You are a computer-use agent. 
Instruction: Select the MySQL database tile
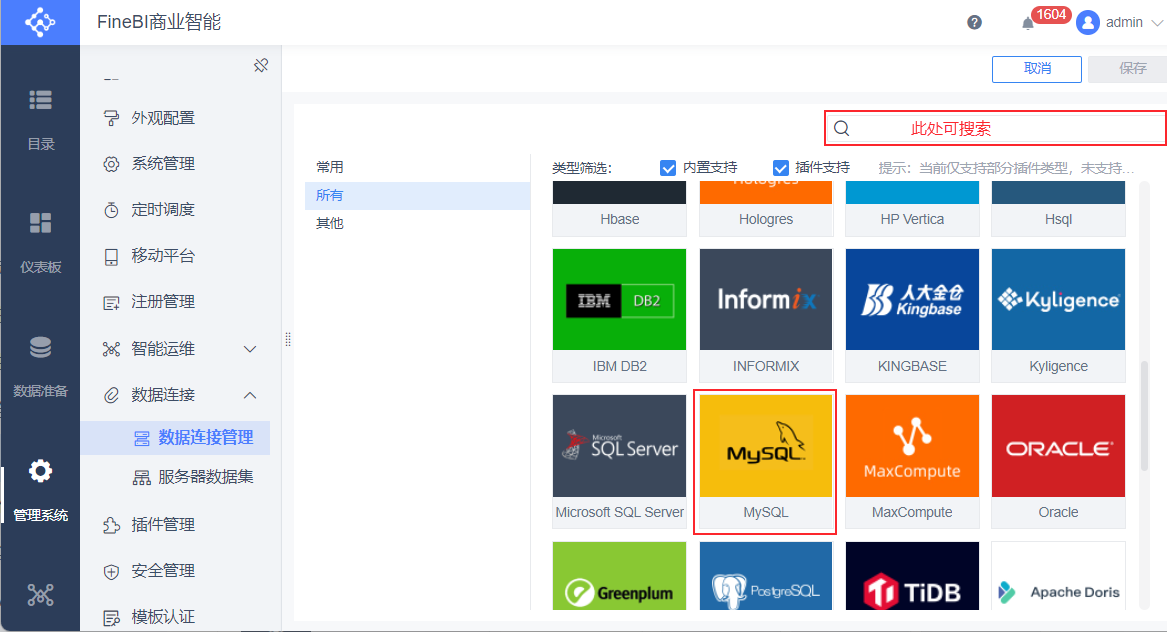point(766,462)
